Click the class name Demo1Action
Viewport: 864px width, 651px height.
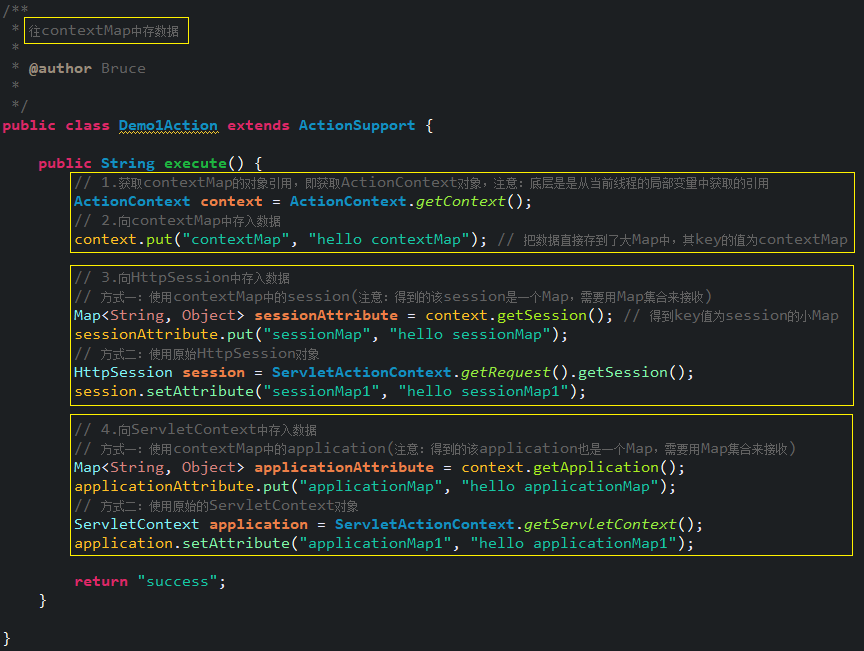click(168, 126)
